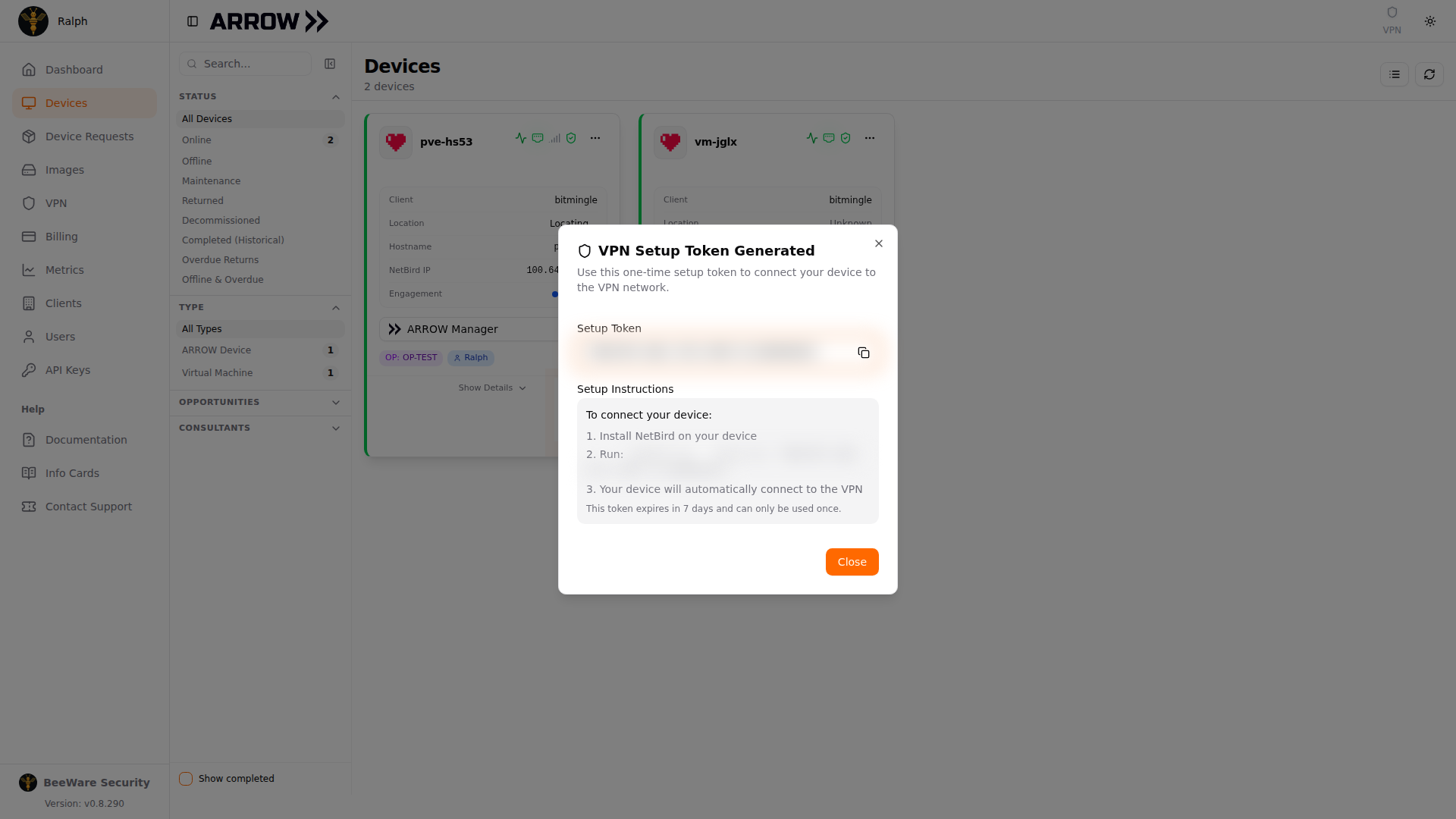Filter by Decommissioned status
1456x819 pixels.
coord(260,221)
